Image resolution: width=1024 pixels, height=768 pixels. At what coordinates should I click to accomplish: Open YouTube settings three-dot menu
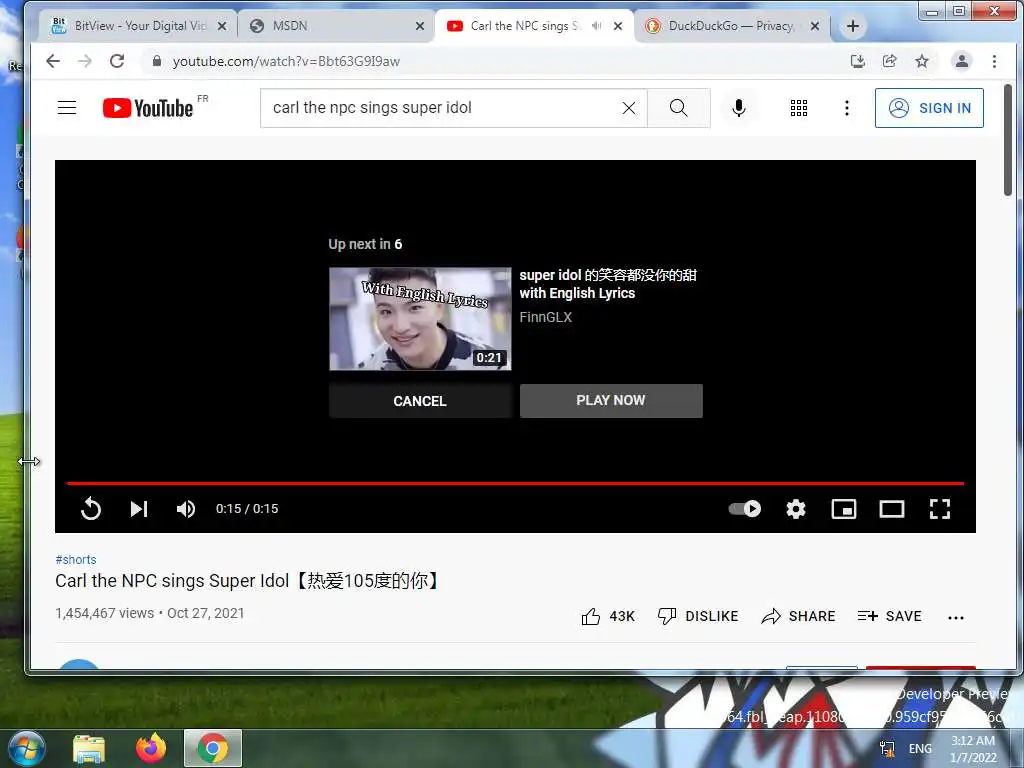tap(846, 108)
